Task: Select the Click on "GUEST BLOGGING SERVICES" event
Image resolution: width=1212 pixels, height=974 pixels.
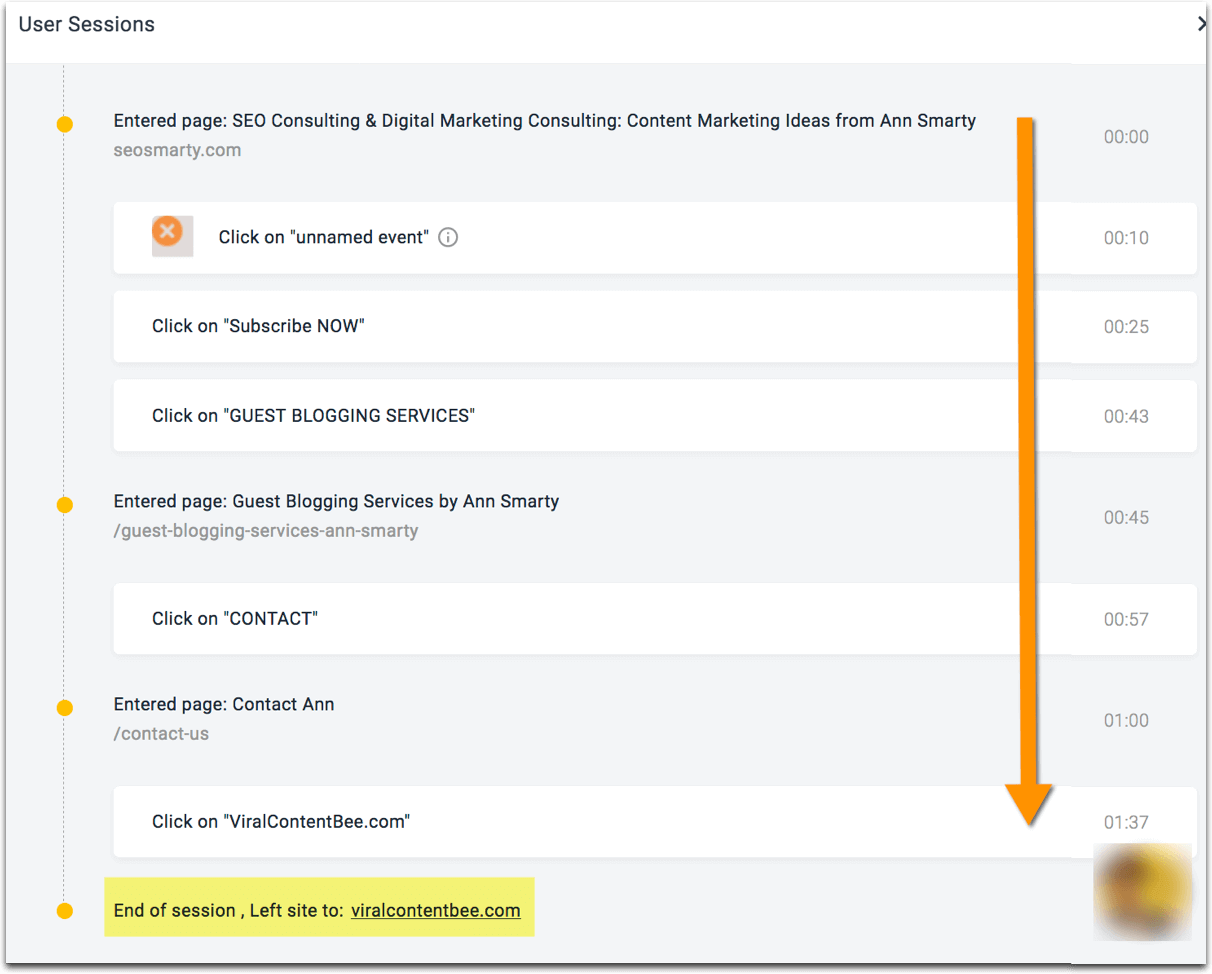Action: 655,416
